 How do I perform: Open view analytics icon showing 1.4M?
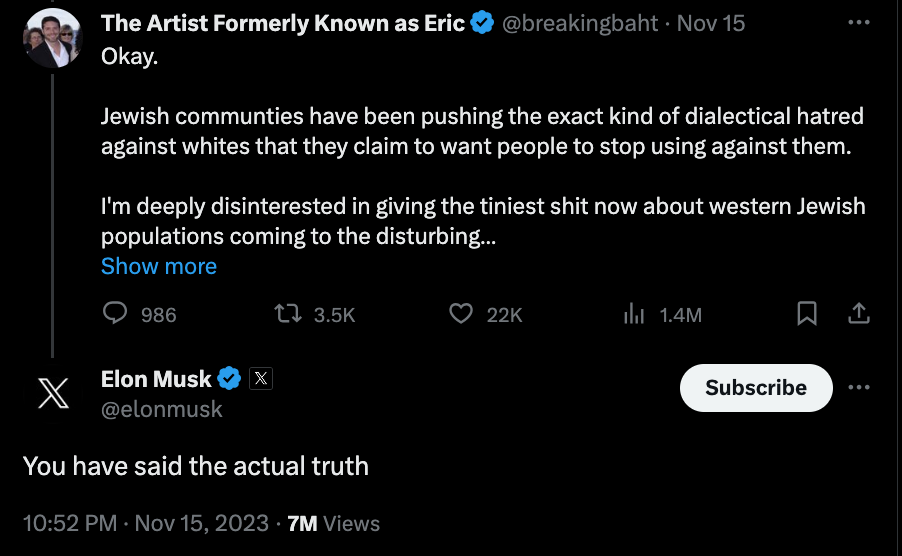634,314
